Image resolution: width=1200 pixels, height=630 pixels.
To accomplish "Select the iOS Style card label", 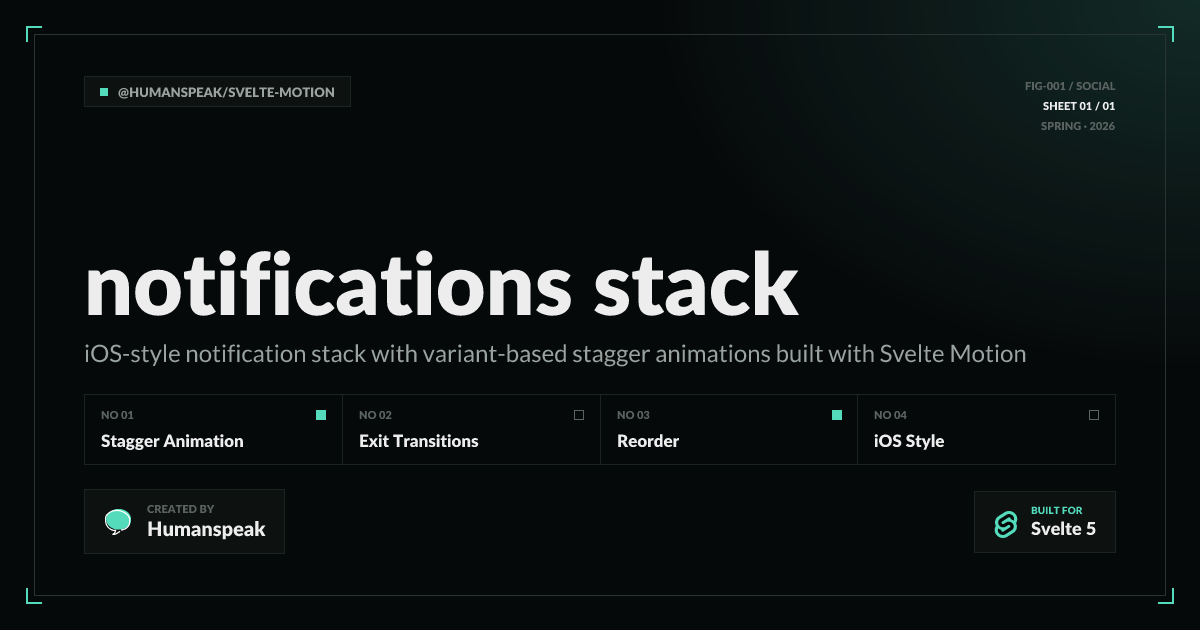I will pos(909,441).
